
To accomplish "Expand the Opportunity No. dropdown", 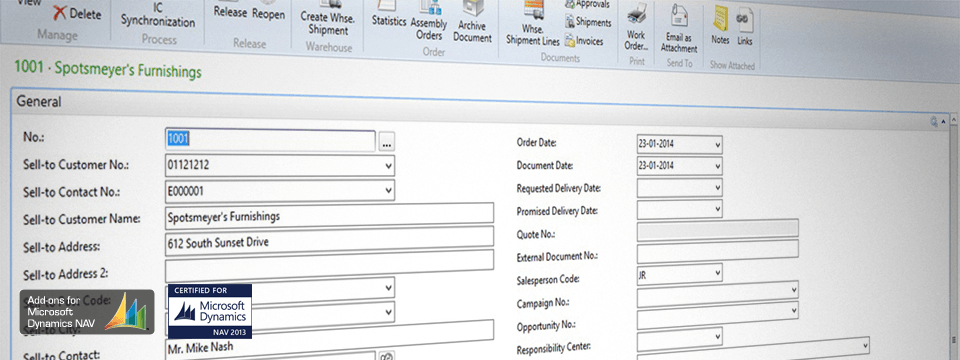I will [793, 310].
